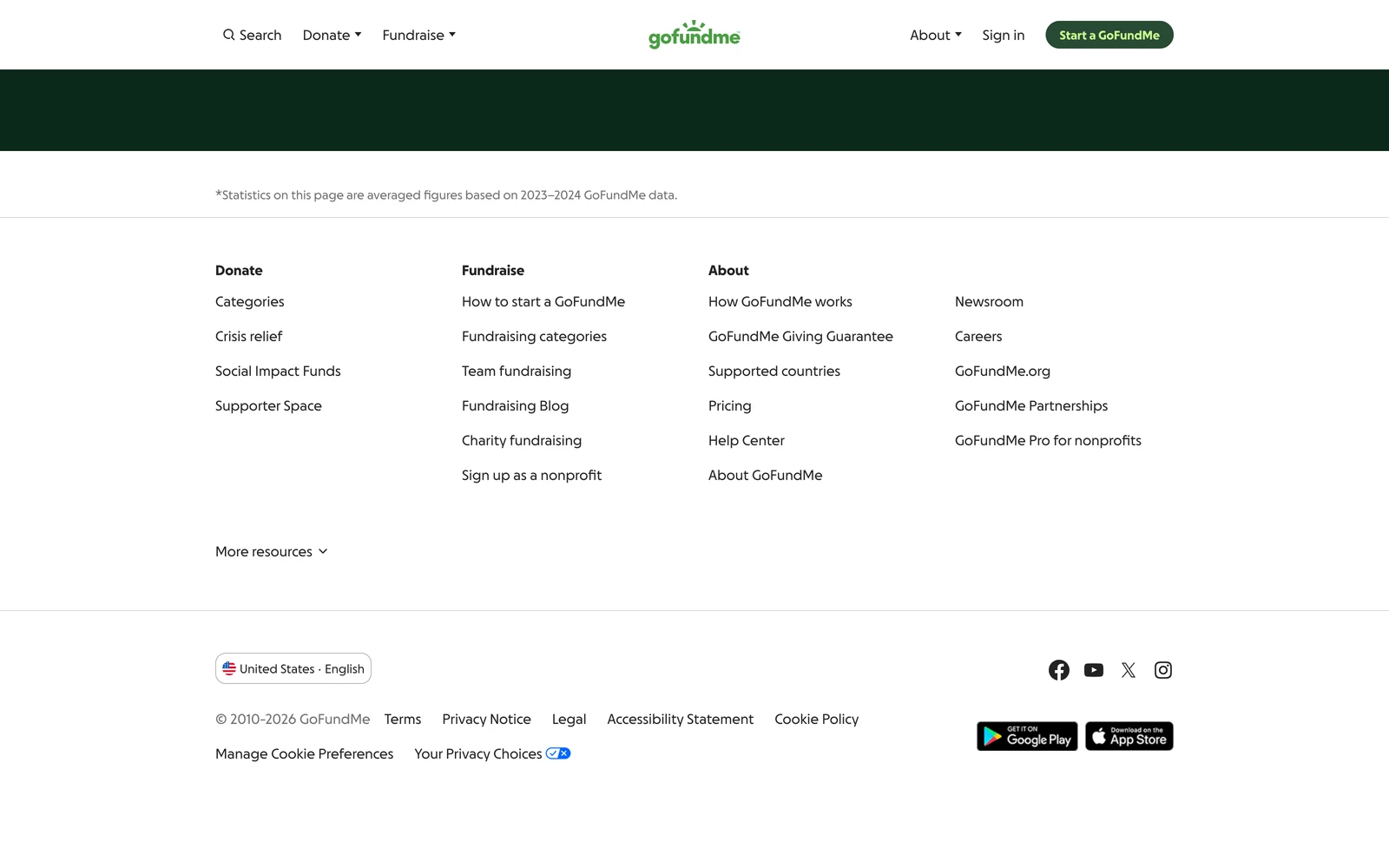Open GoFundMe Partnerships link

pos(1031,405)
